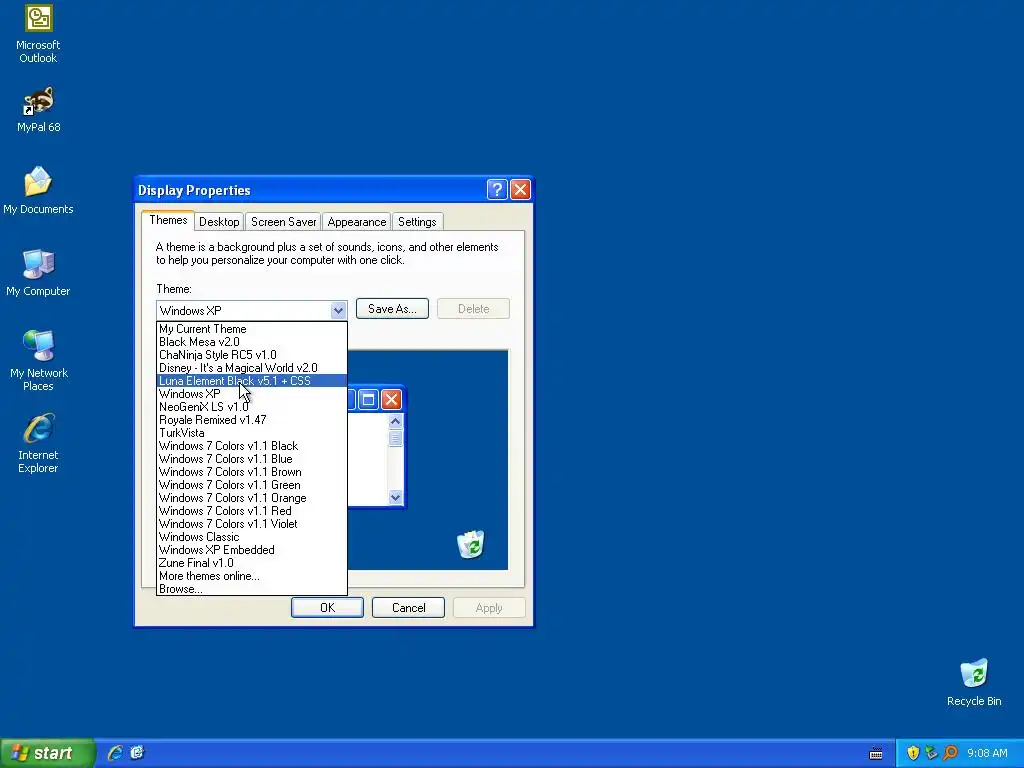
Task: Collapse the Theme dropdown arrow
Action: [338, 310]
